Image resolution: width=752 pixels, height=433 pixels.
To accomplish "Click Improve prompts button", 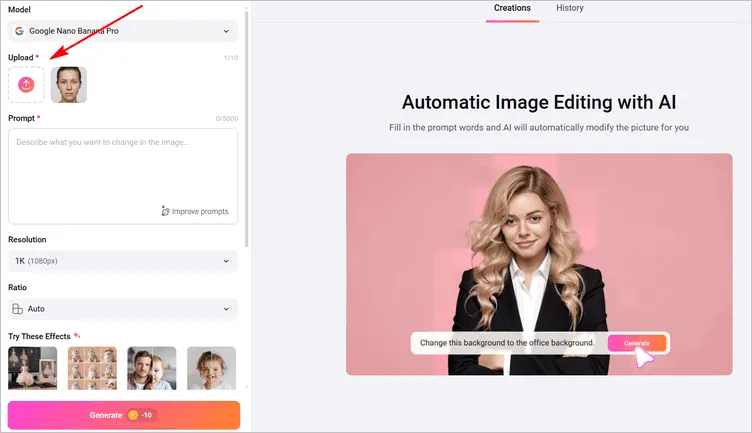I will tap(195, 211).
